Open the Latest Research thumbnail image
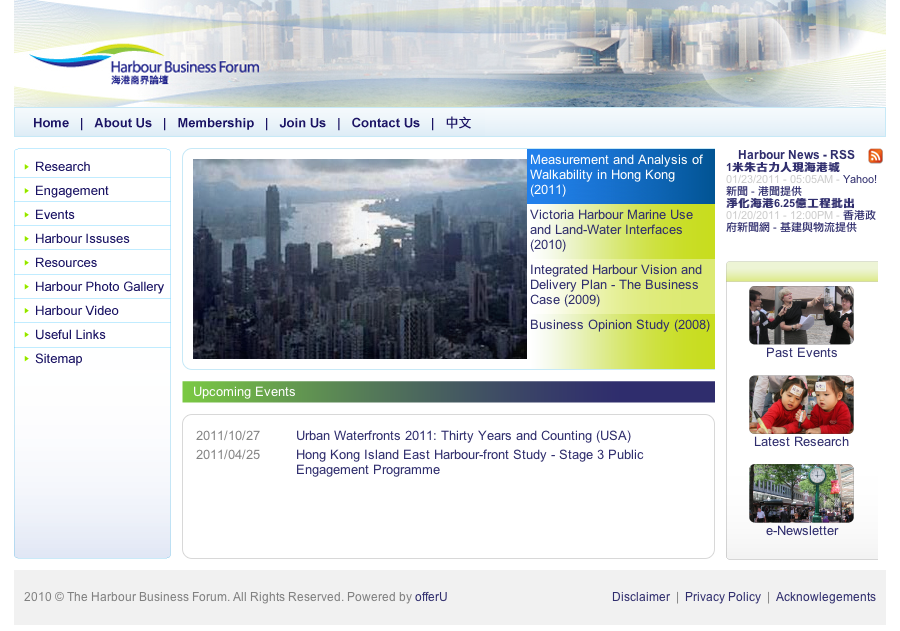Image resolution: width=900 pixels, height=631 pixels. point(801,404)
